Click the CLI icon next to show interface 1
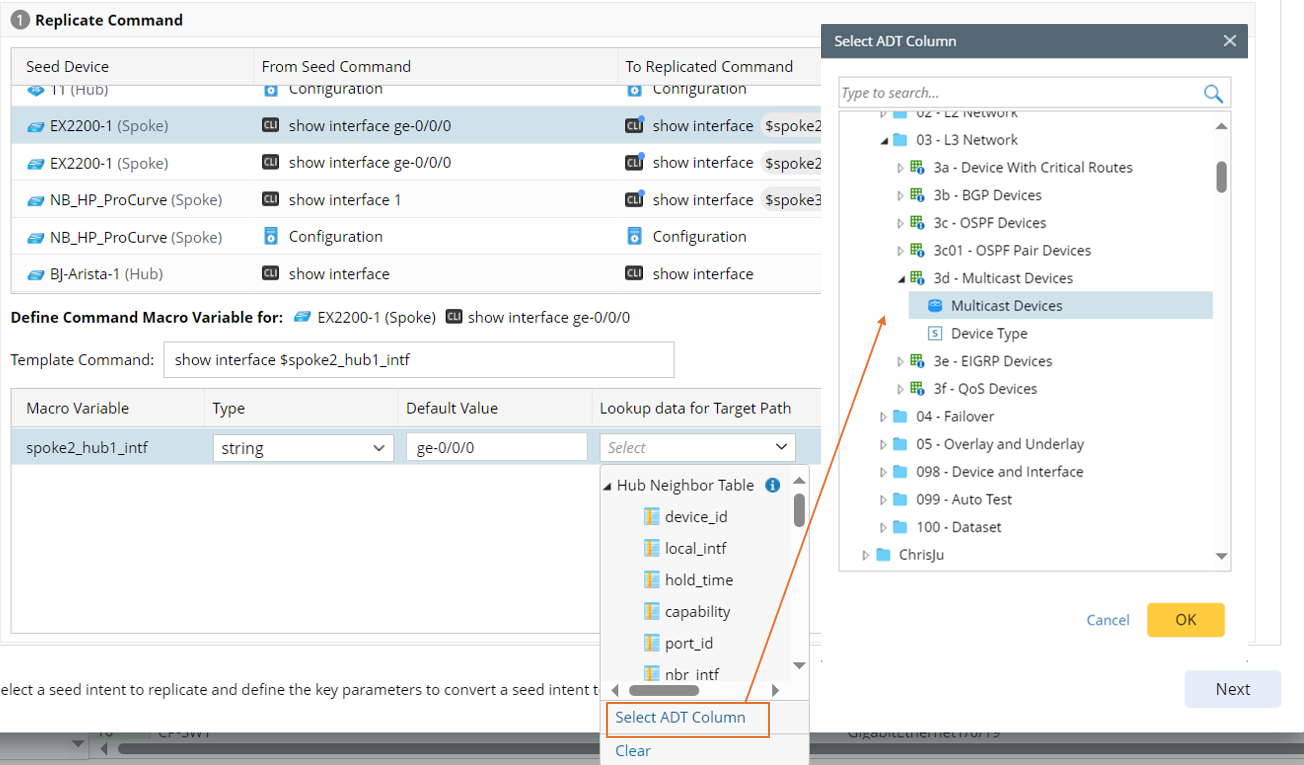Screen dimensions: 1304x765 click(x=270, y=200)
